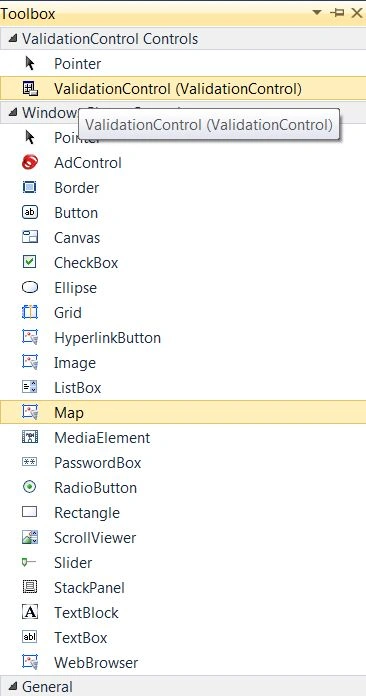
Task: Choose the HyperlinkButton label
Action: (107, 338)
